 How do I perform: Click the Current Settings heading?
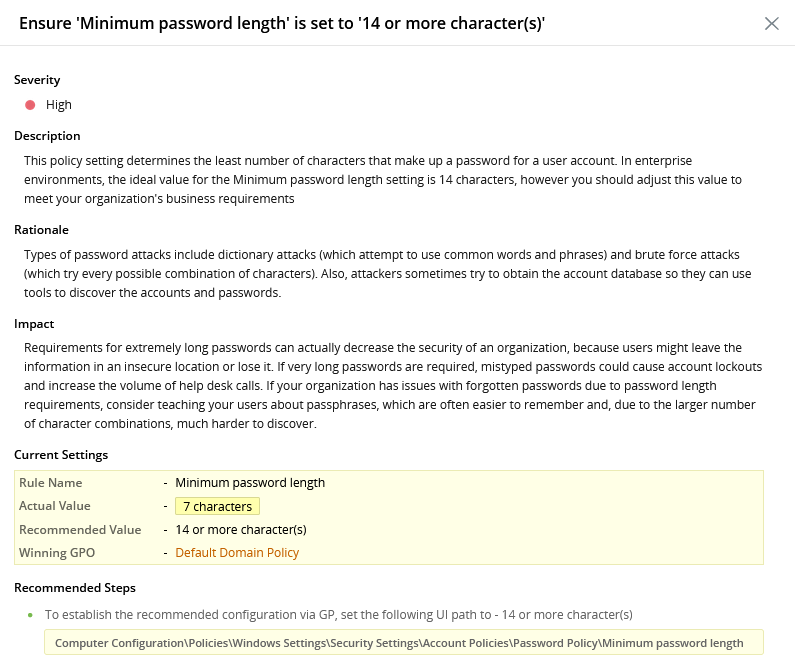pos(61,455)
